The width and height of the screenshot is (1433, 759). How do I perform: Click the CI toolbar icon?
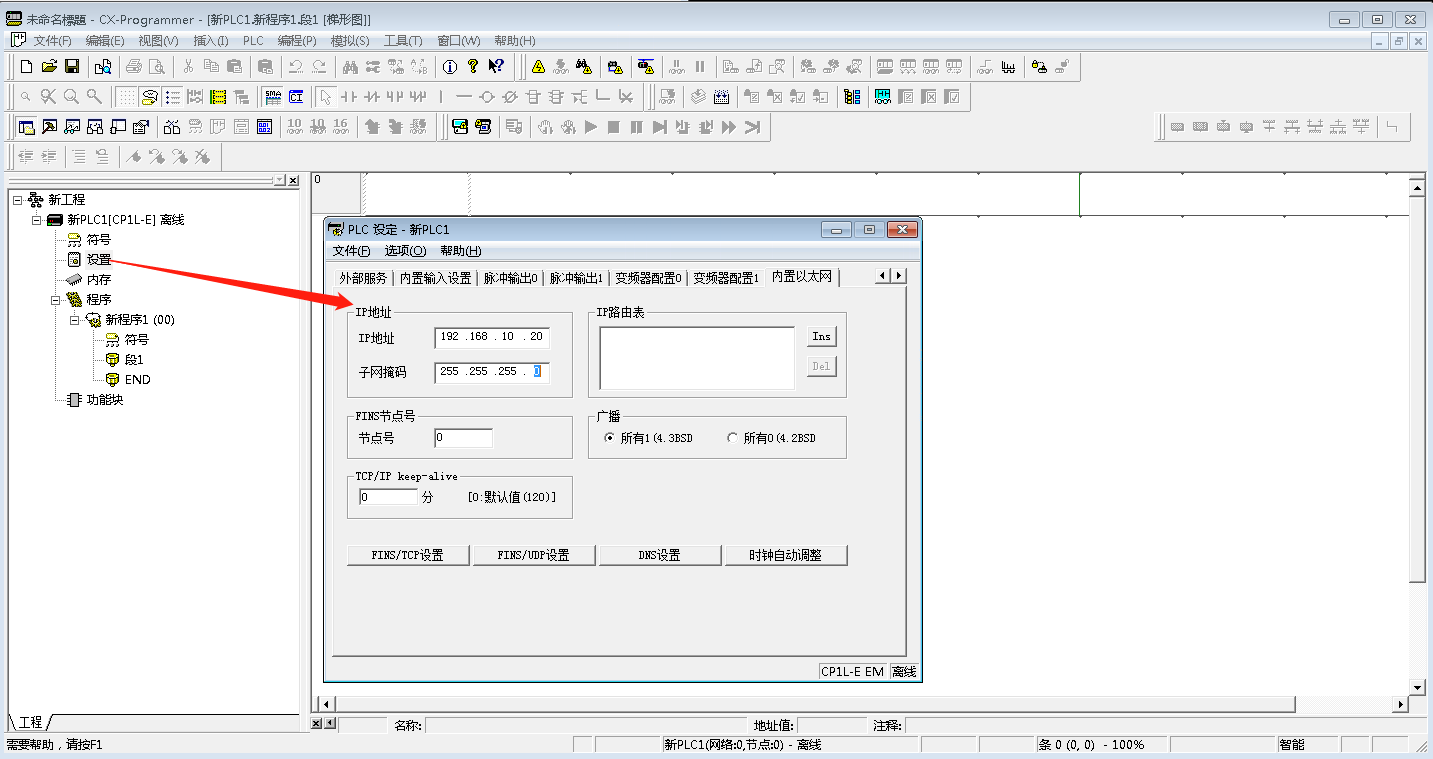tap(296, 97)
